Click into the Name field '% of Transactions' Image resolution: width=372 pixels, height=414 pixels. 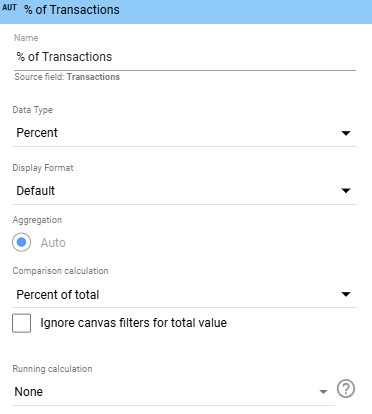tap(185, 57)
